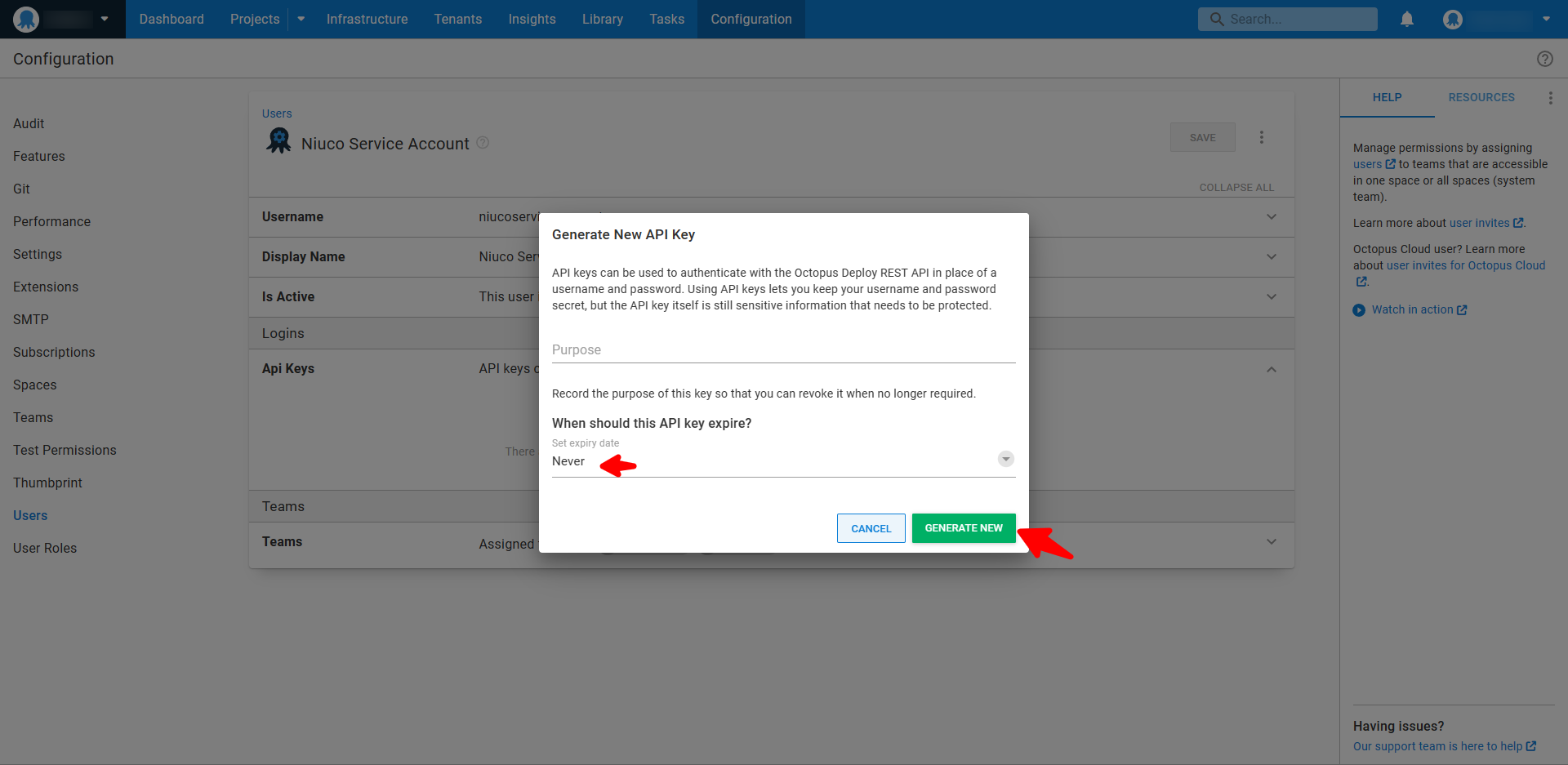This screenshot has height=765, width=1568.
Task: Open the space switcher octopus logo
Action: point(26,19)
